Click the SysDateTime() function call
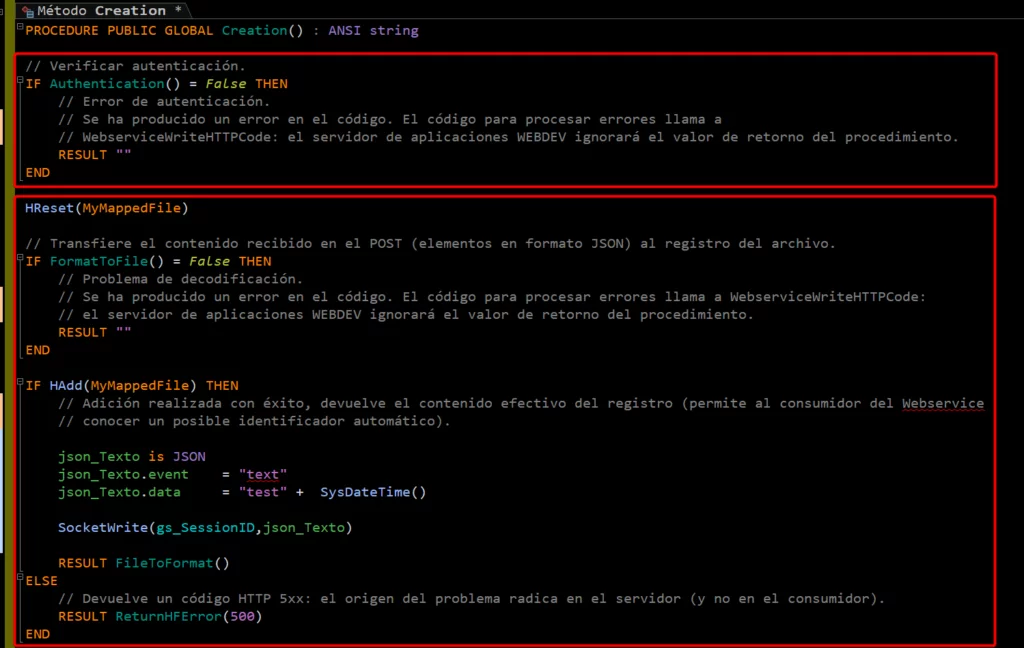Viewport: 1024px width, 648px height. point(373,492)
